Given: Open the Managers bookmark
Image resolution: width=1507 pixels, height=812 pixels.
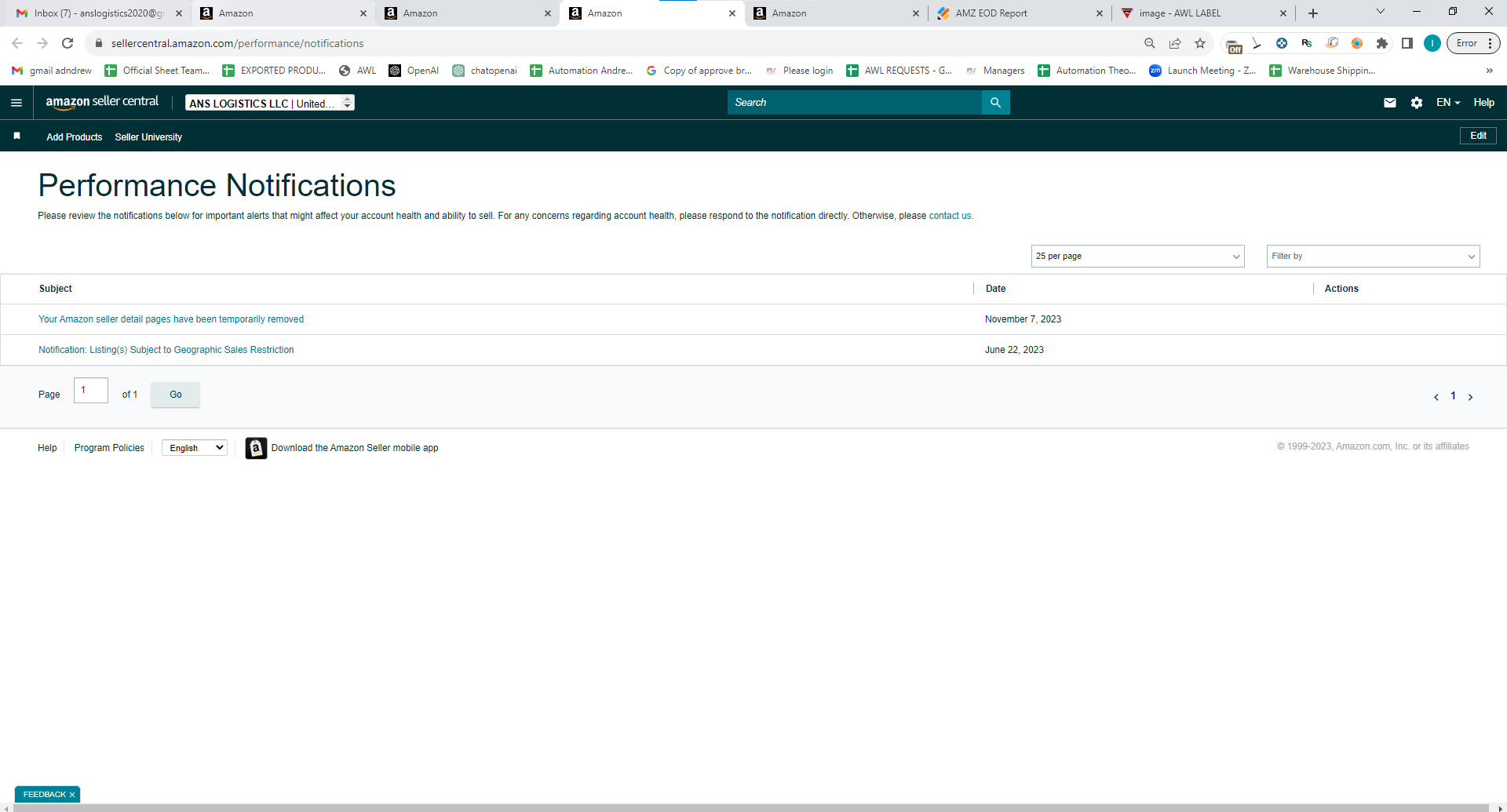Looking at the screenshot, I should 995,71.
